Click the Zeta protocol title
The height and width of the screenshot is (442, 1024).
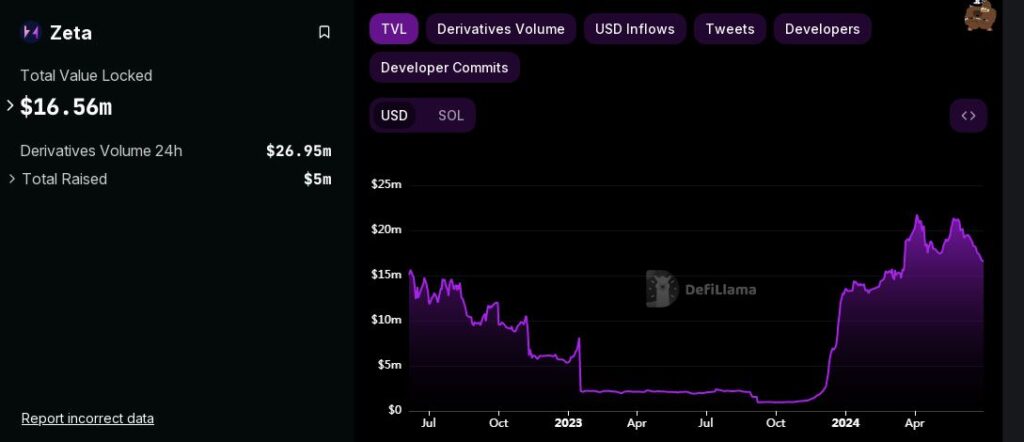(x=71, y=32)
